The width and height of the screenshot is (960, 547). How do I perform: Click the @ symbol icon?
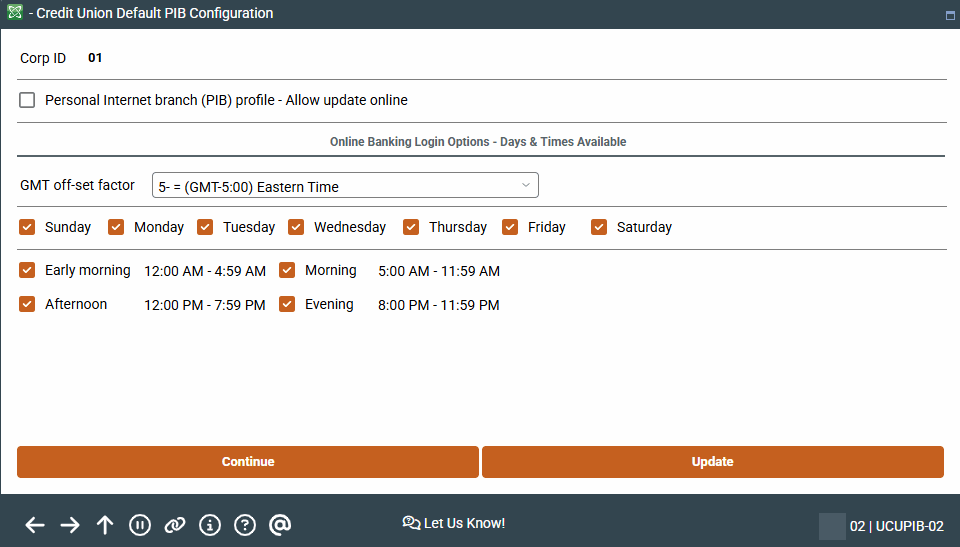(x=280, y=525)
